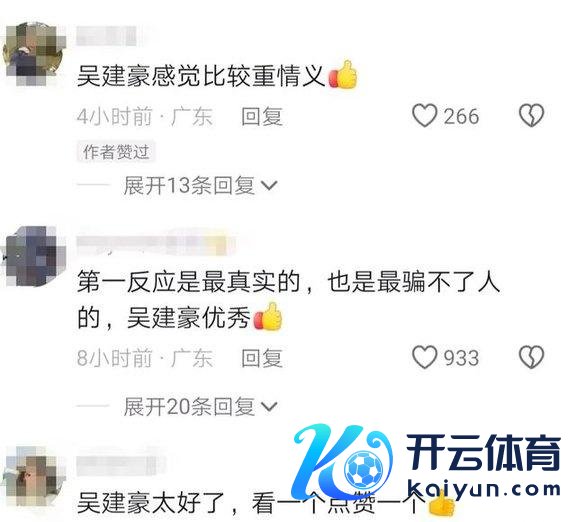Open first commenter's pixelated avatar

pyautogui.click(x=34, y=54)
